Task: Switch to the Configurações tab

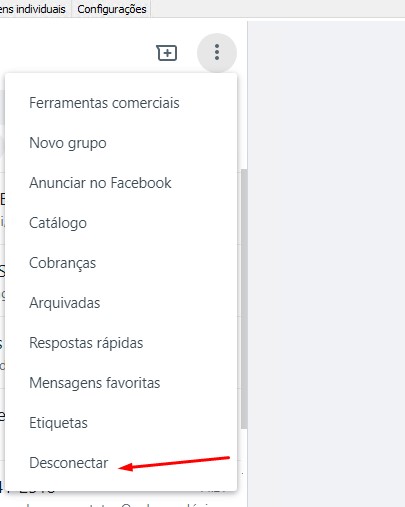Action: coord(112,9)
